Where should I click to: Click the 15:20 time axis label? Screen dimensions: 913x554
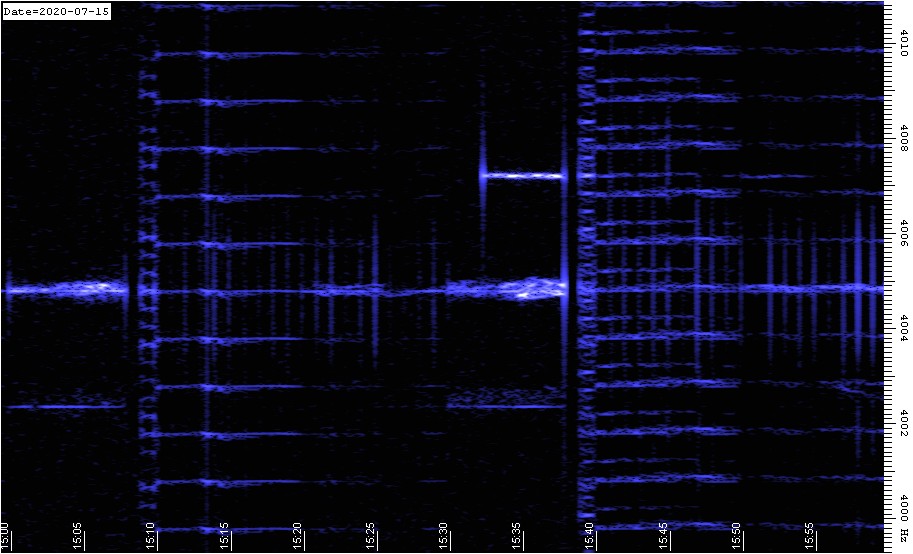coord(298,534)
